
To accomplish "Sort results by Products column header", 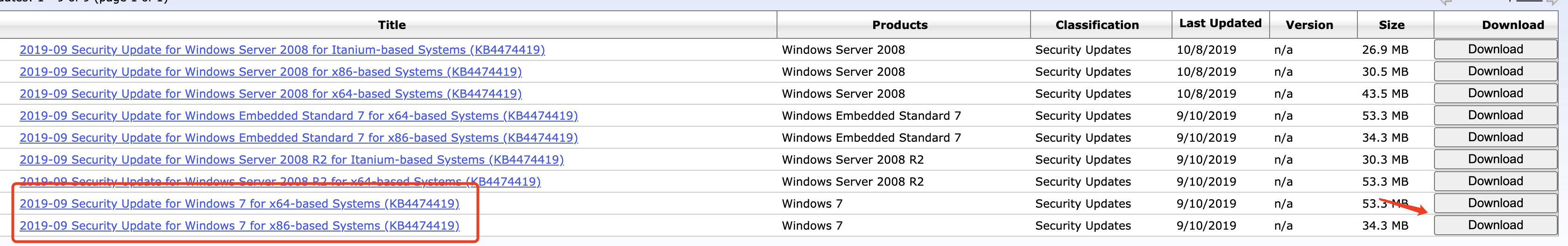I will pyautogui.click(x=900, y=25).
